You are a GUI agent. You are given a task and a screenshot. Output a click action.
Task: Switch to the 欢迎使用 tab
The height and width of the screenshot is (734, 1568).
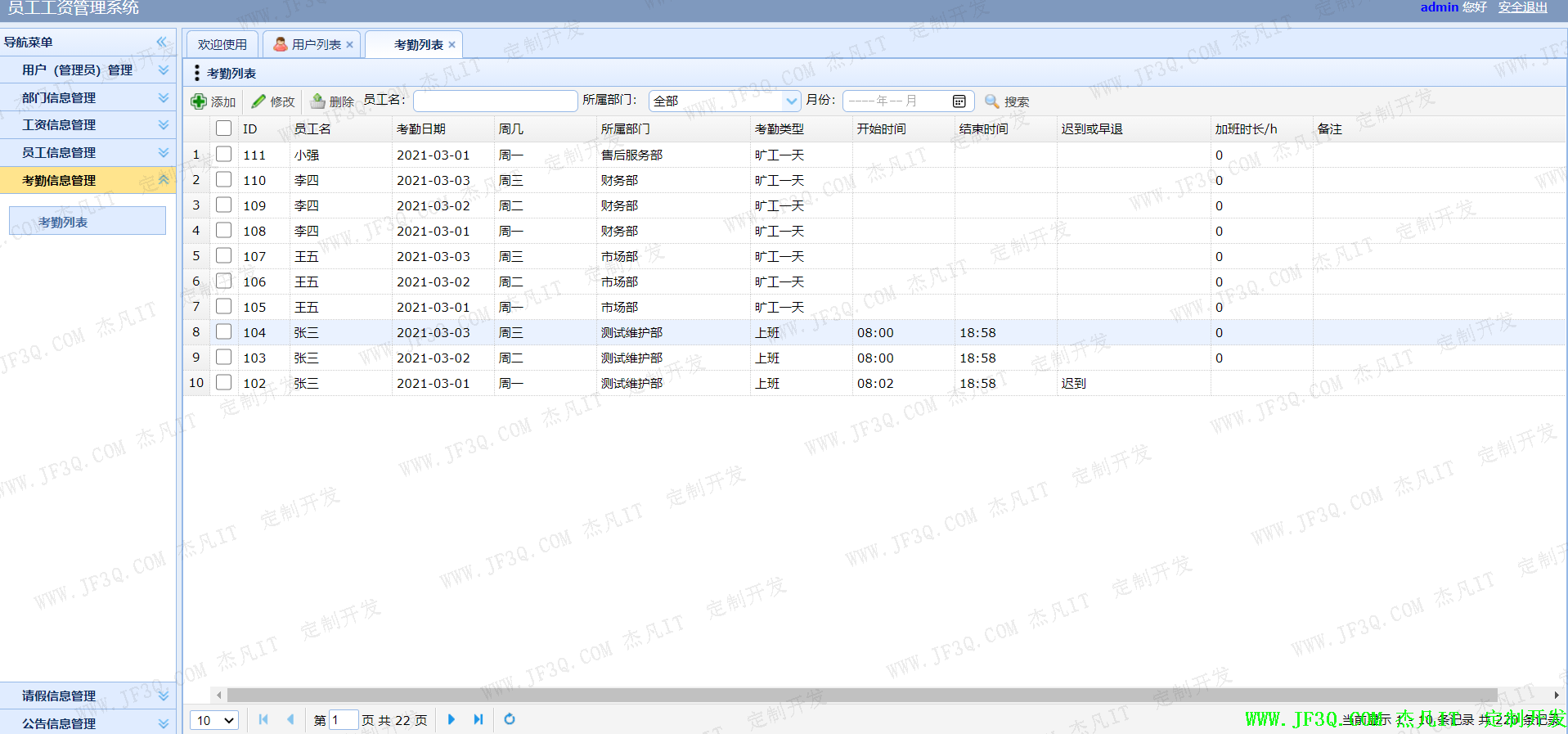click(x=222, y=44)
